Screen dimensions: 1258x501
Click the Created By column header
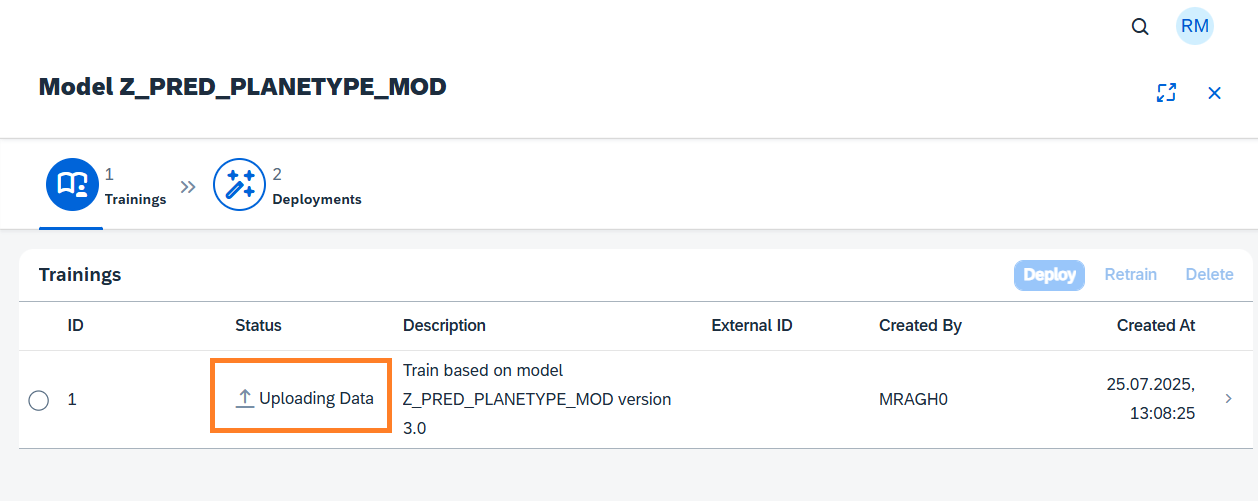[920, 325]
